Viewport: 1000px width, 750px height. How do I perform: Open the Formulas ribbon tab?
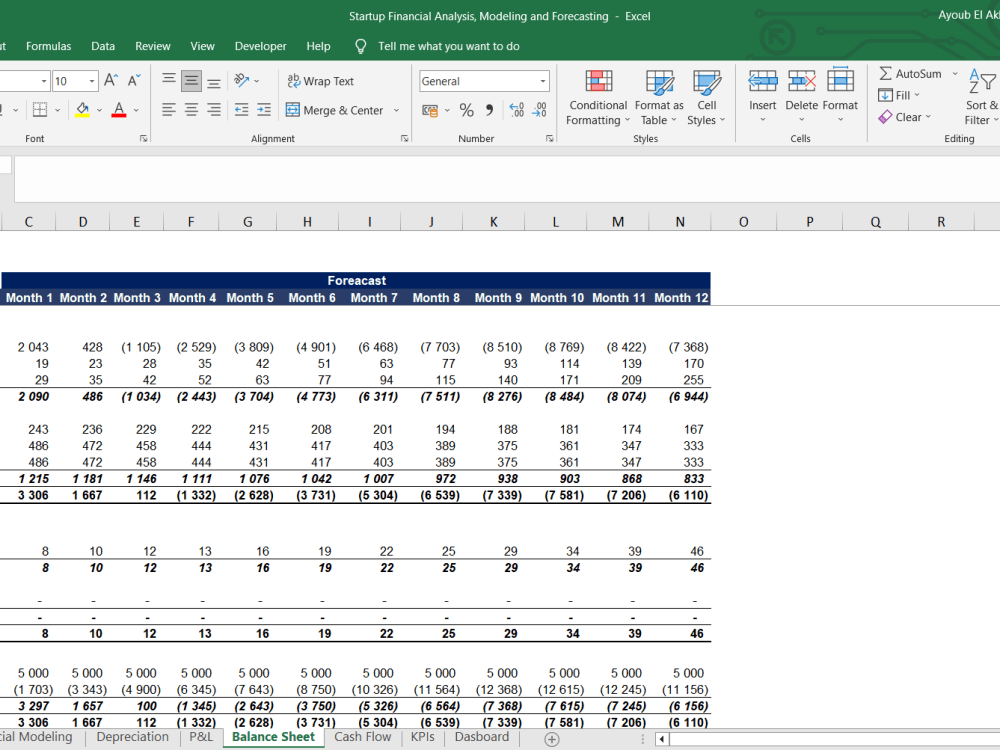(x=49, y=46)
